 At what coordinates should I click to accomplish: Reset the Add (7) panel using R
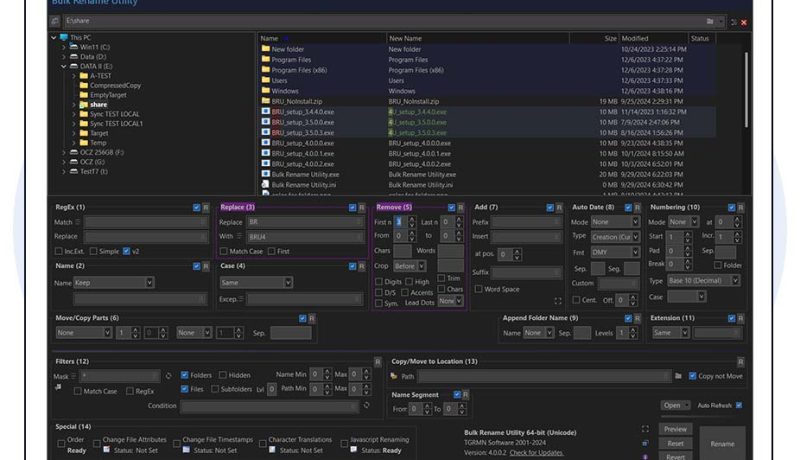click(559, 208)
